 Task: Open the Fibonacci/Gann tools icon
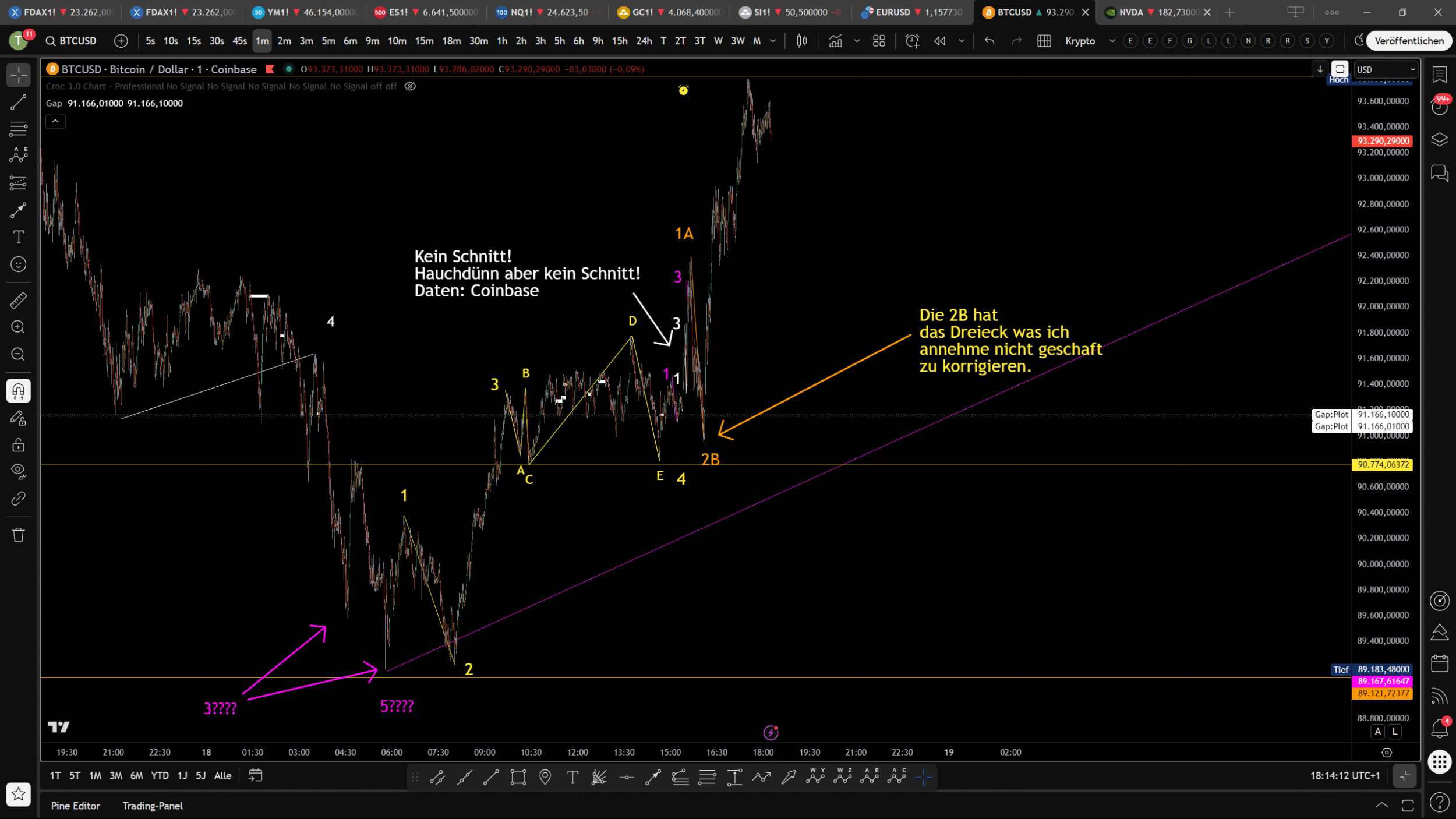tap(18, 128)
